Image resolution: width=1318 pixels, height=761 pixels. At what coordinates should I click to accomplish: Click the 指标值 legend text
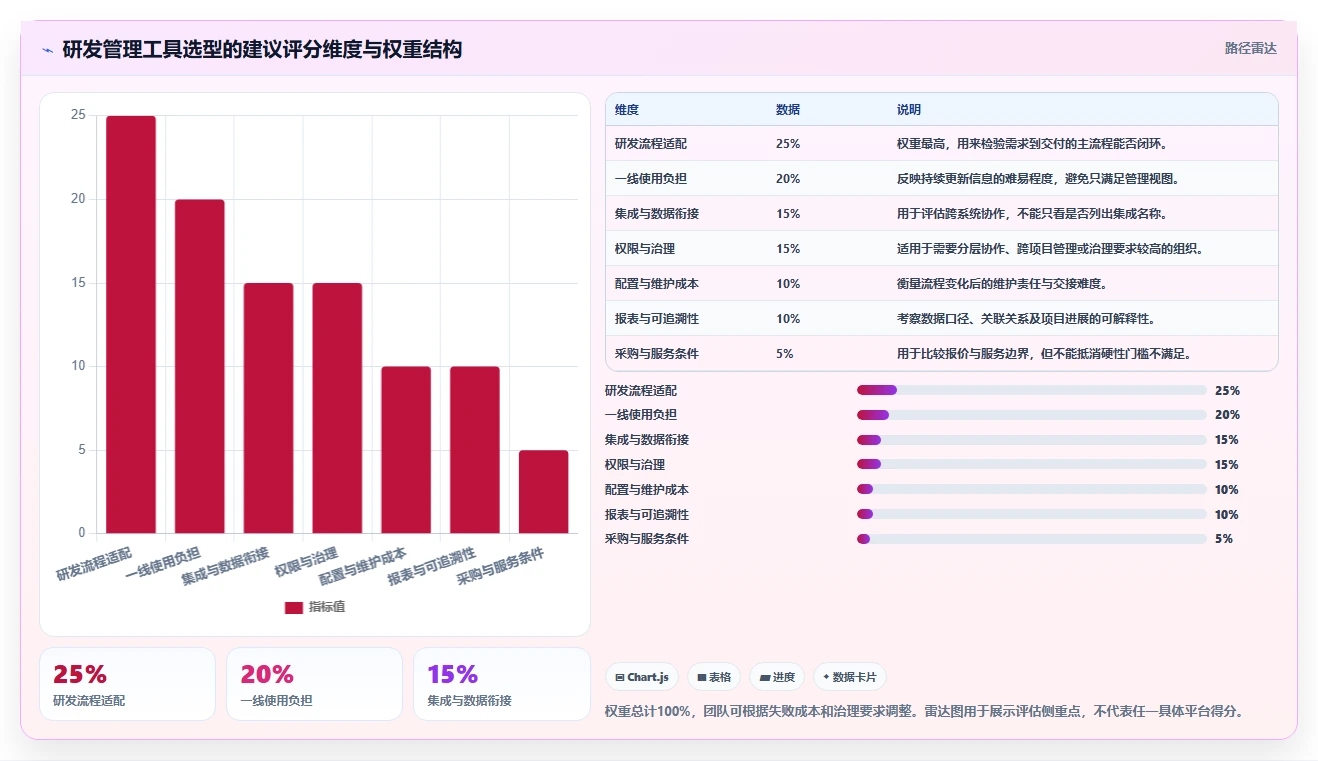(327, 607)
